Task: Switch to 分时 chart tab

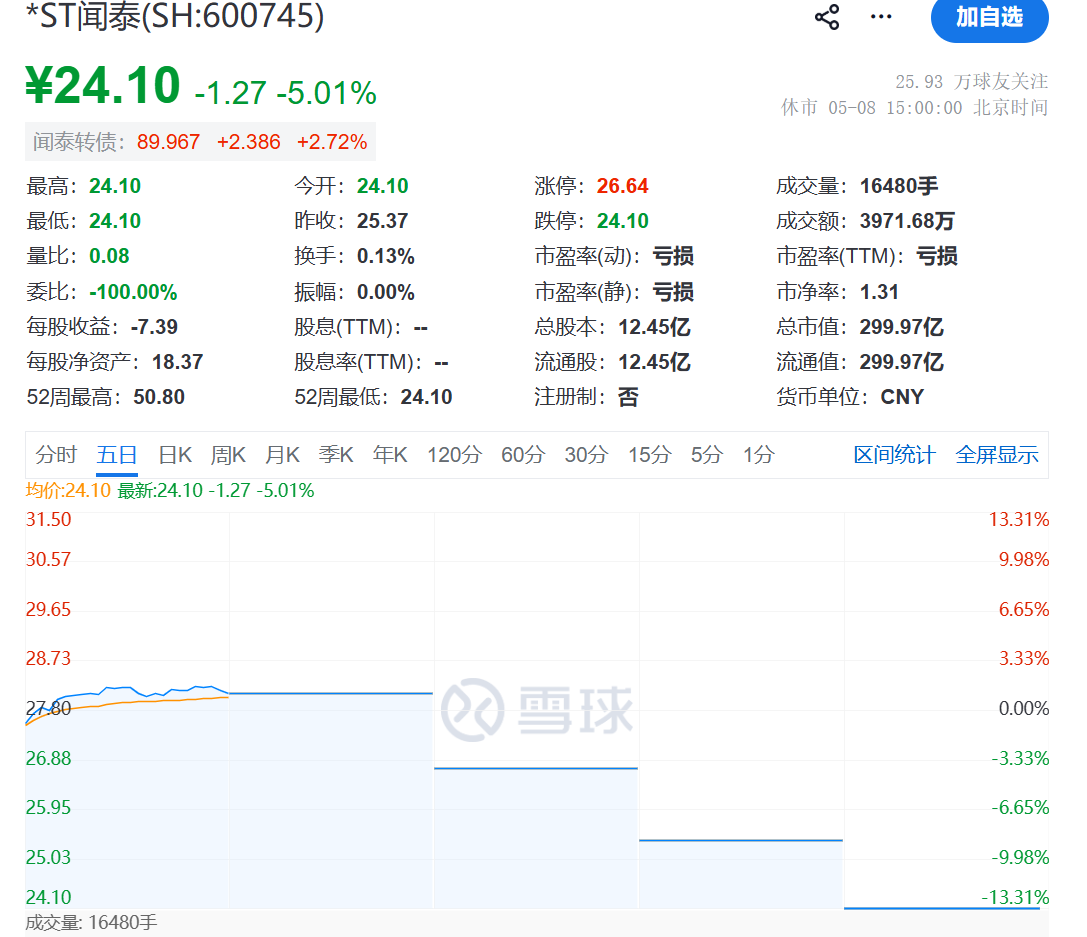Action: (56, 455)
